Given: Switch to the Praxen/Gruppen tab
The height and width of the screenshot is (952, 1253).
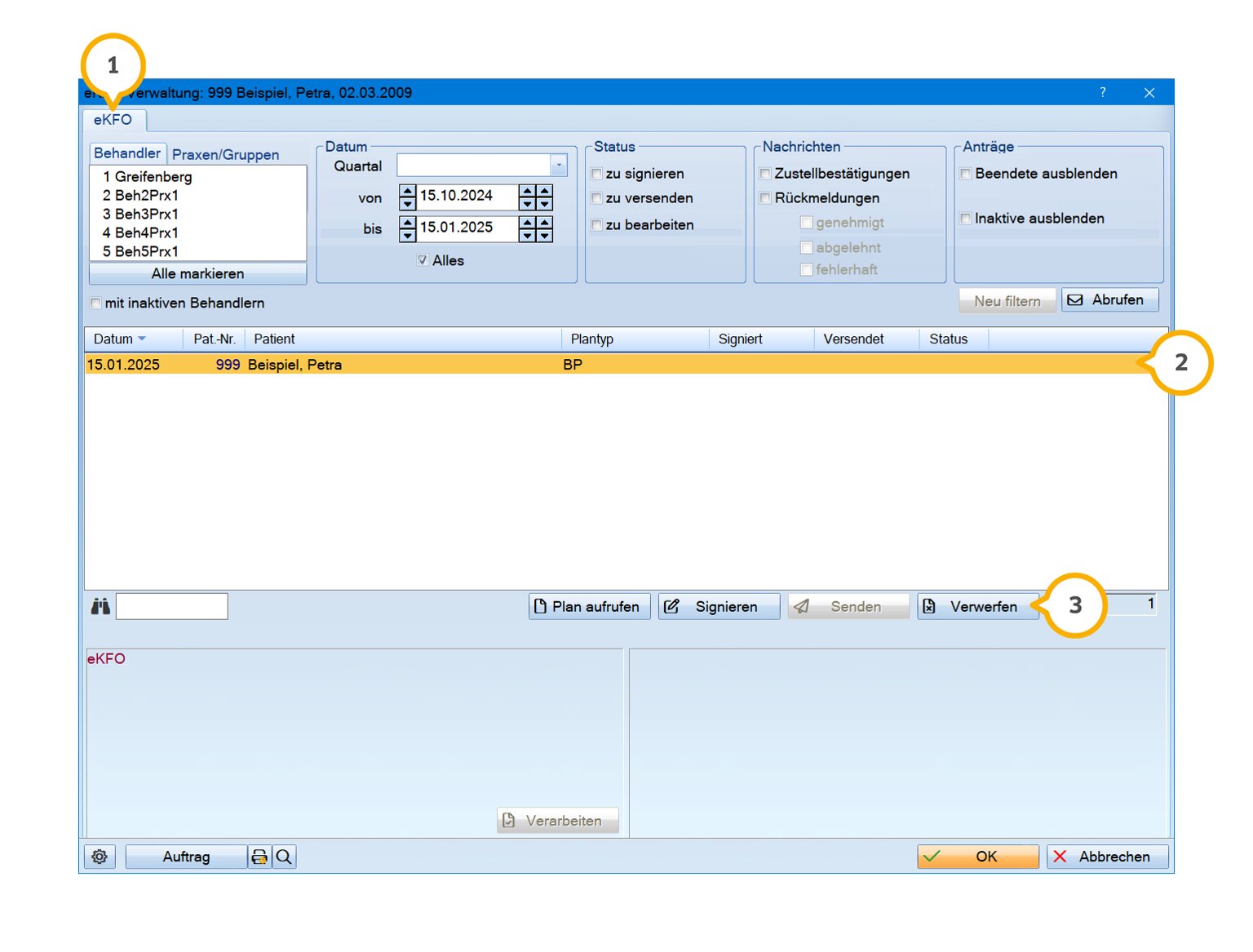Looking at the screenshot, I should (x=225, y=154).
